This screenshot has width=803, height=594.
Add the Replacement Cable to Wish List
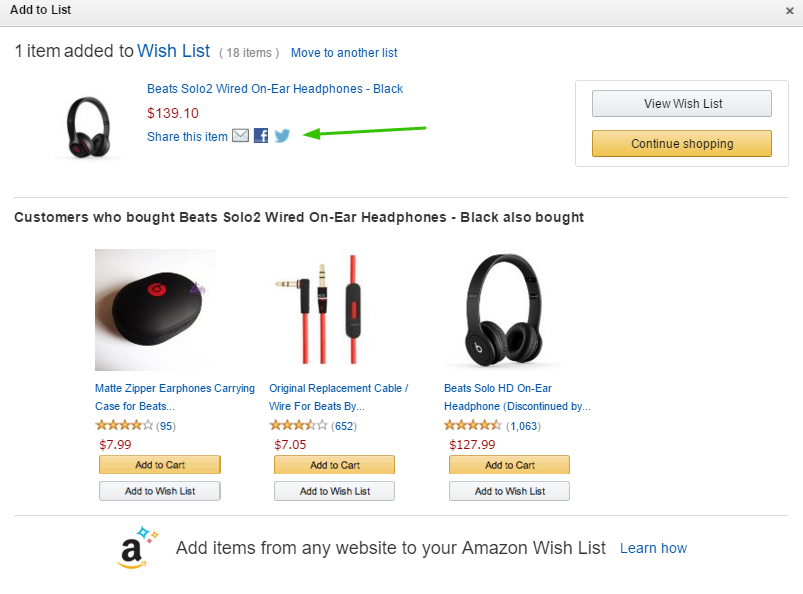334,491
